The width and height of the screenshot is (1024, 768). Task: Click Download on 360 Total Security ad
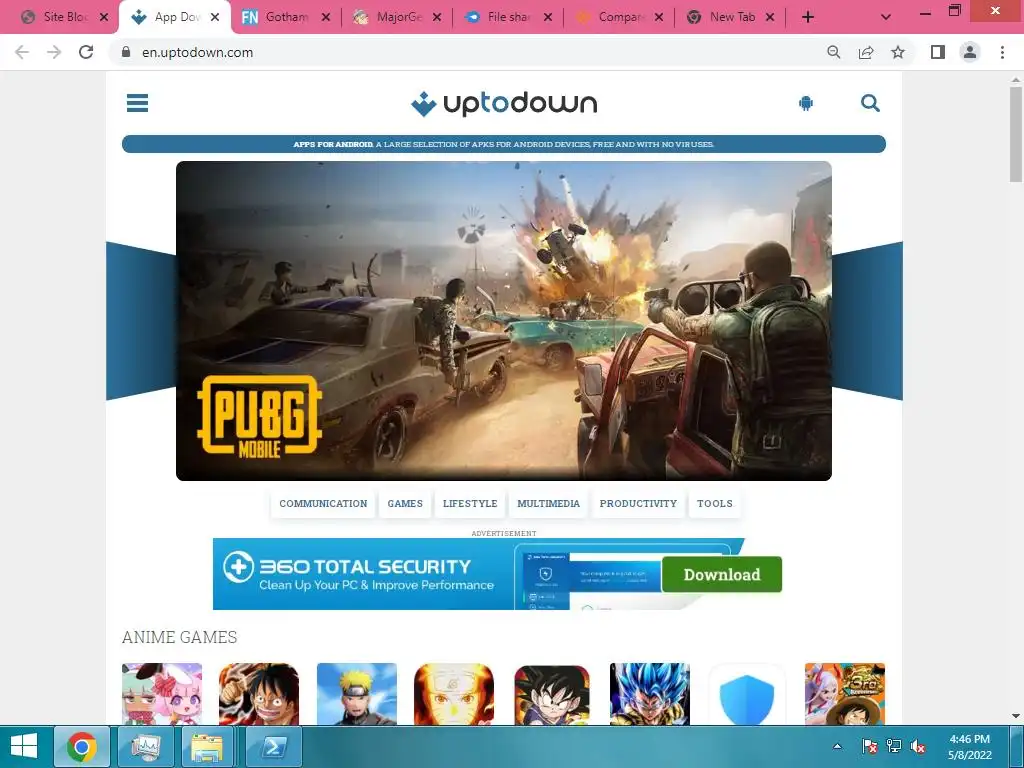[722, 575]
